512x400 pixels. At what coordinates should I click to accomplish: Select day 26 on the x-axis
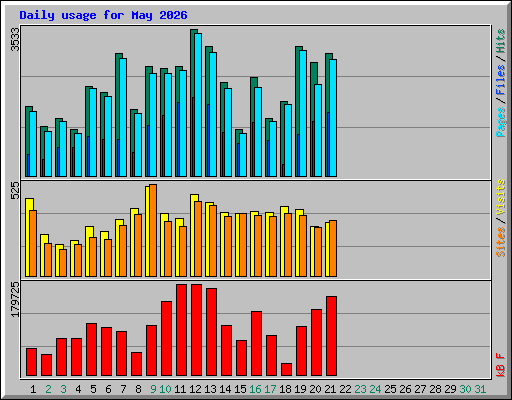pyautogui.click(x=405, y=389)
